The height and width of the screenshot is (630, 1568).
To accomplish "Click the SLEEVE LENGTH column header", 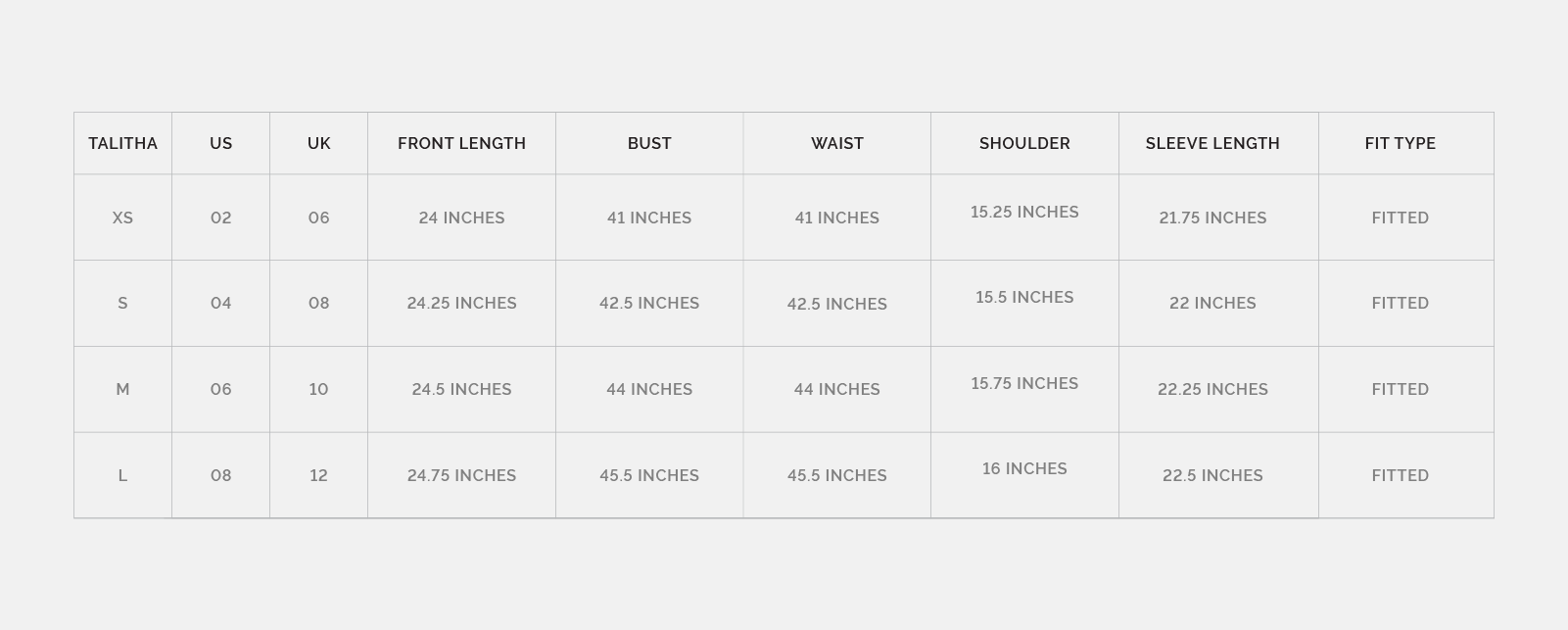I will (1212, 144).
